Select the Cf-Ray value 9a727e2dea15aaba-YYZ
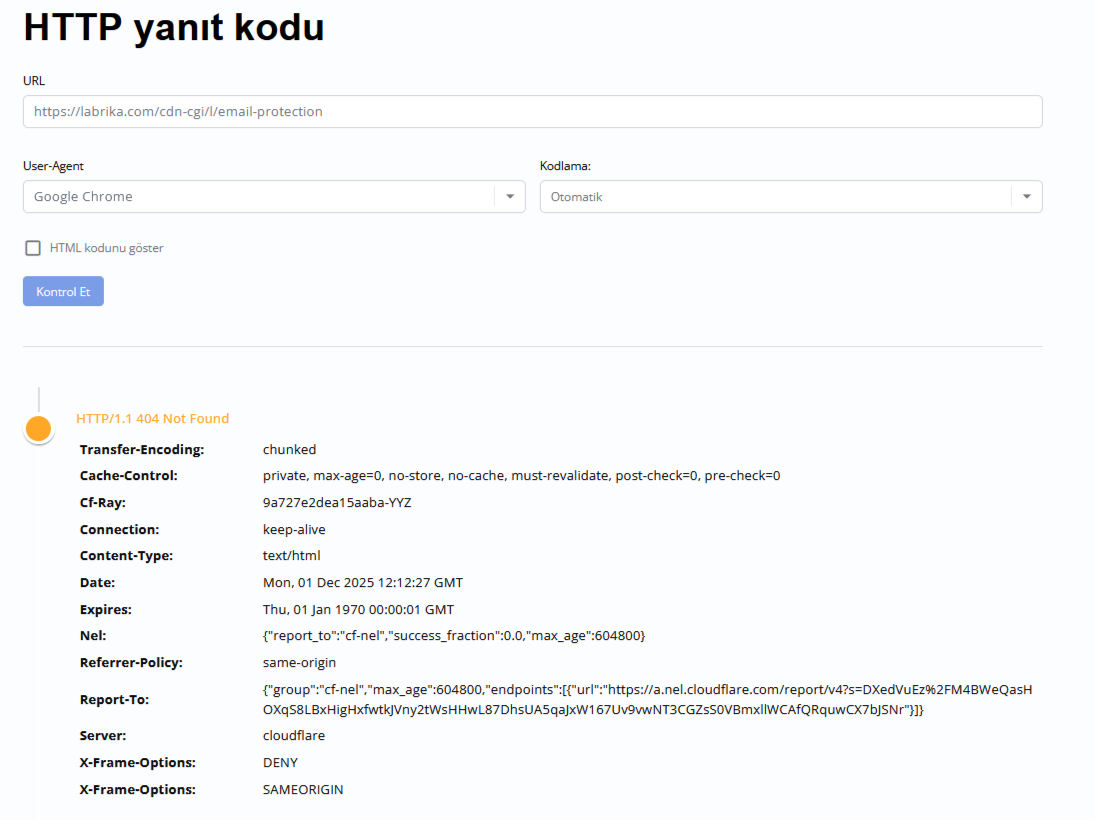Screen dimensions: 1095x820 337,503
